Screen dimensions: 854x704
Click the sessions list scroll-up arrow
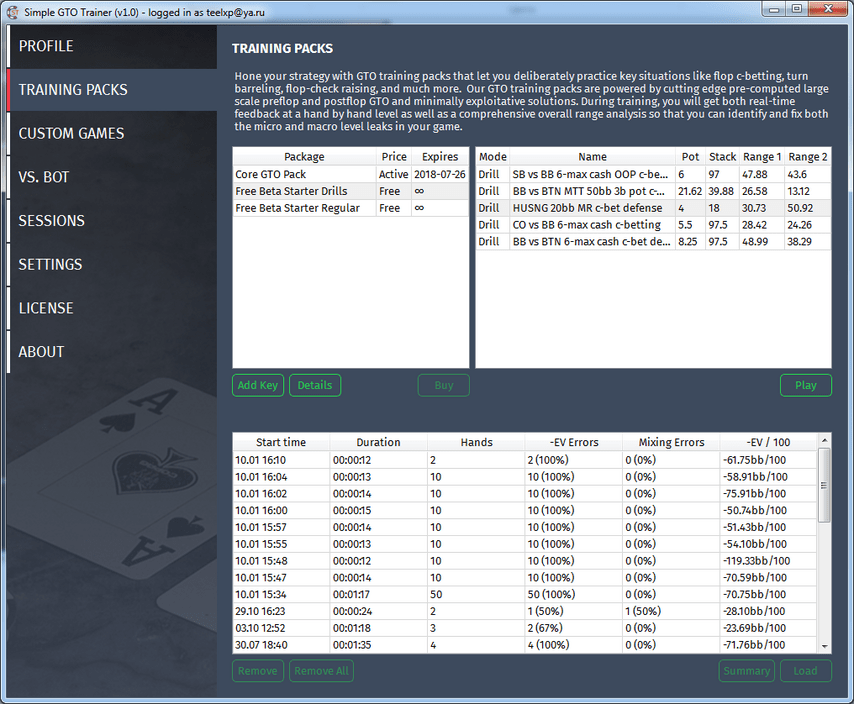pos(824,440)
